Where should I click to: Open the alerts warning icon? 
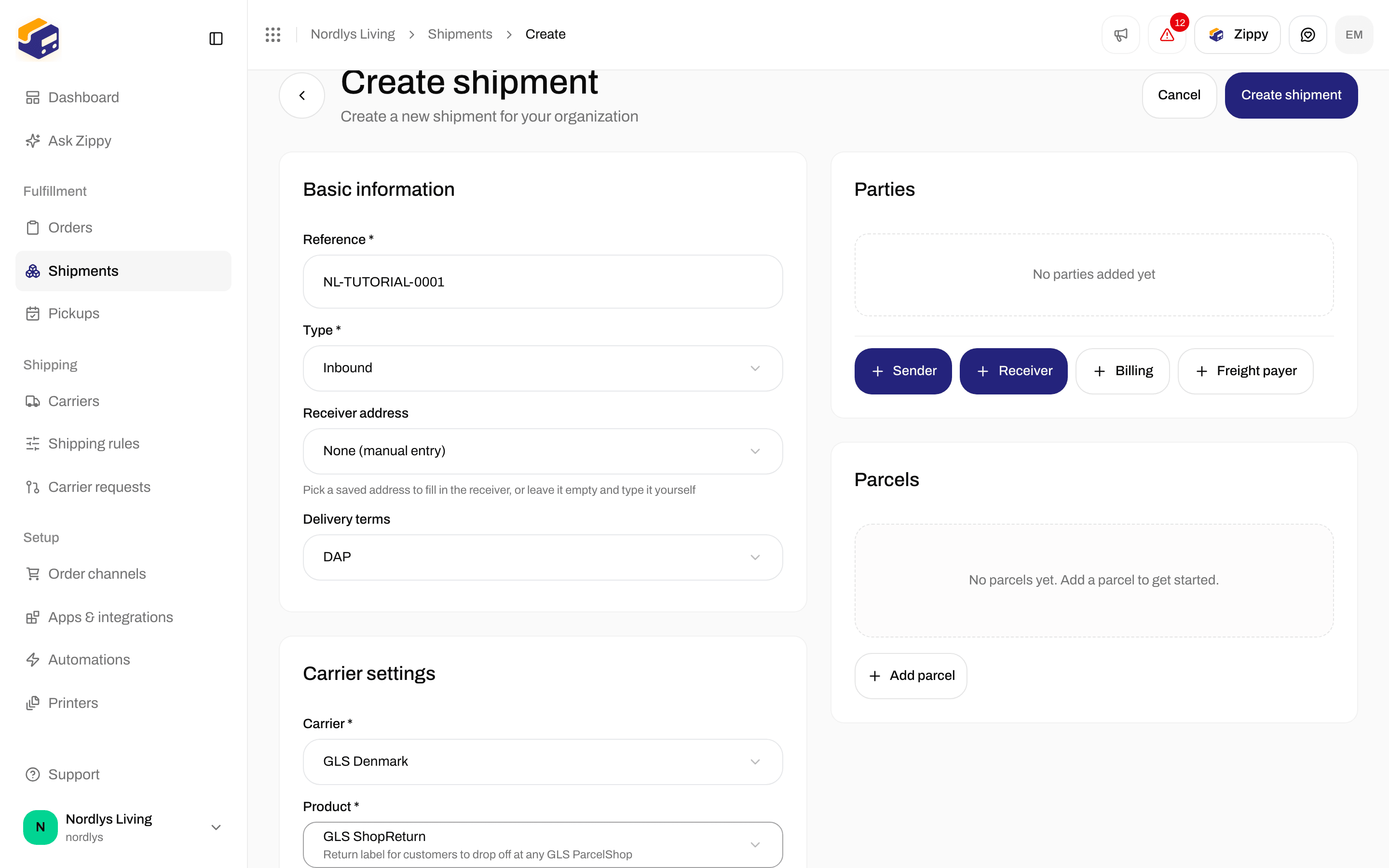point(1167,34)
